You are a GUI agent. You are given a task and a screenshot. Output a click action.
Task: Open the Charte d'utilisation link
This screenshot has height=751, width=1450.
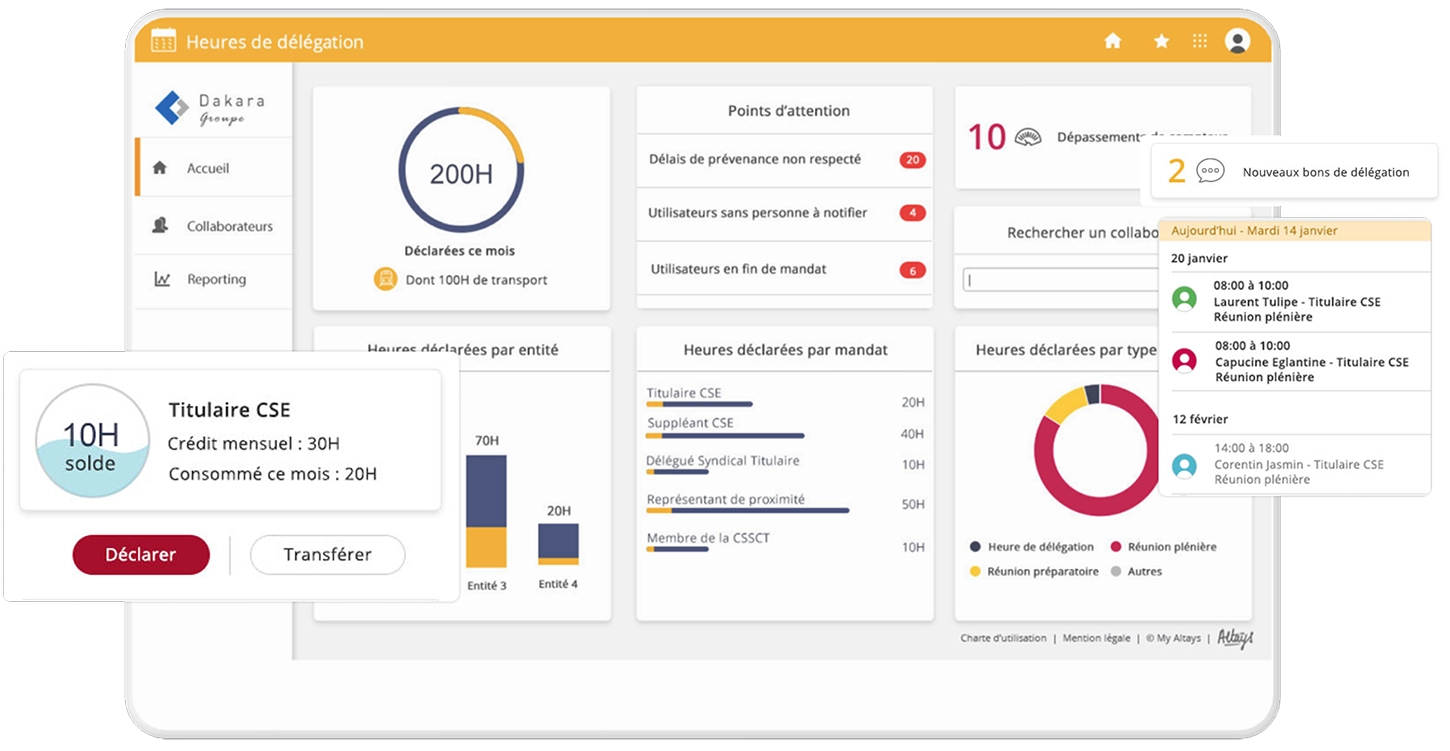click(1003, 638)
